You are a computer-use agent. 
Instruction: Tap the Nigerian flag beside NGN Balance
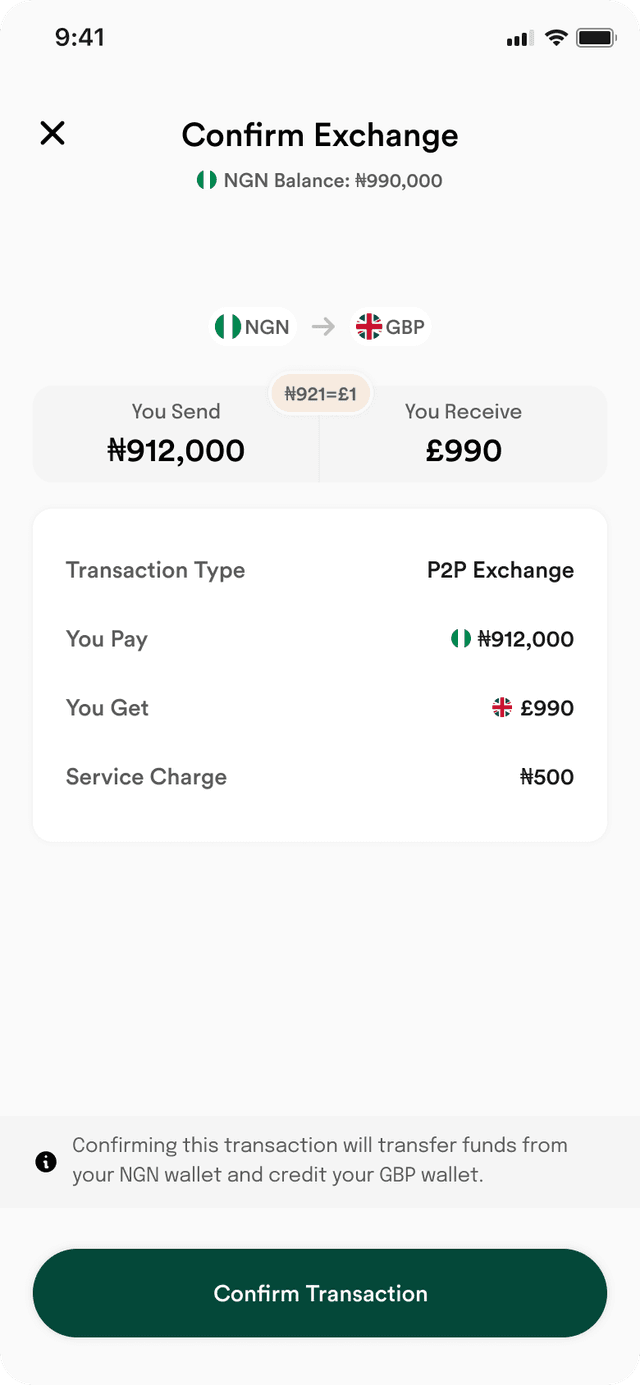(x=207, y=180)
